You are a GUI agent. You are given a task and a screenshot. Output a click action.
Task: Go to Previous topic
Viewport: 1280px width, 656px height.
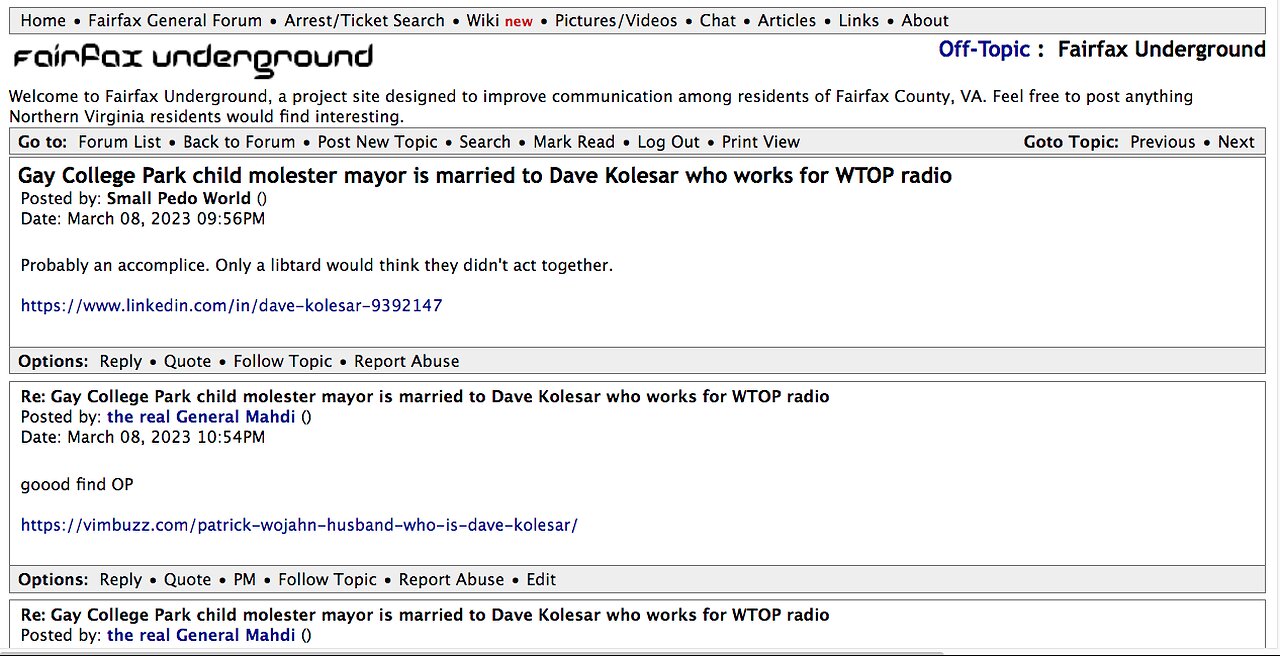pos(1163,142)
